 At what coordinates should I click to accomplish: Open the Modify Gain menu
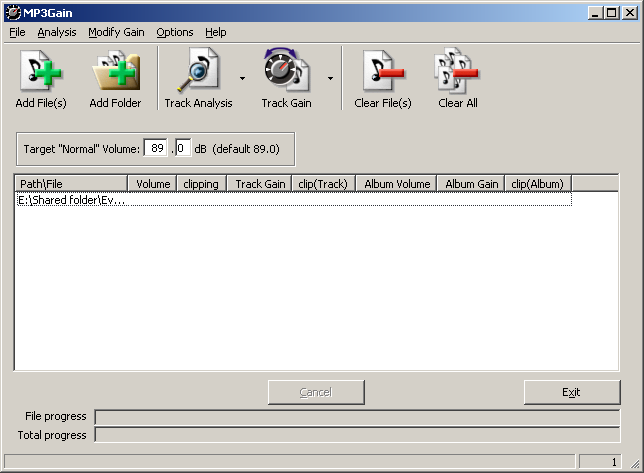116,32
